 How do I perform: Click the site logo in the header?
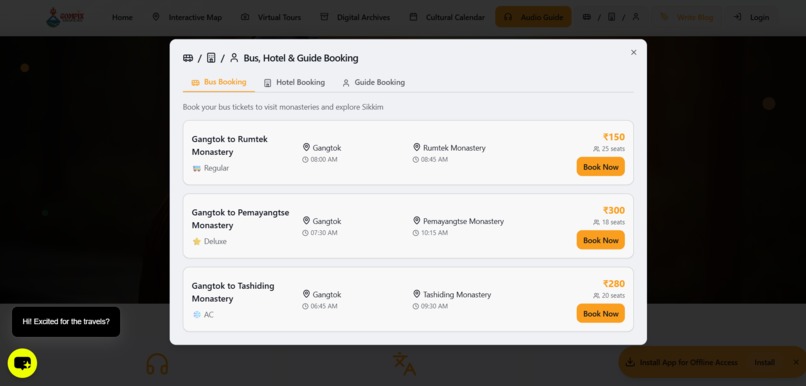click(x=65, y=17)
